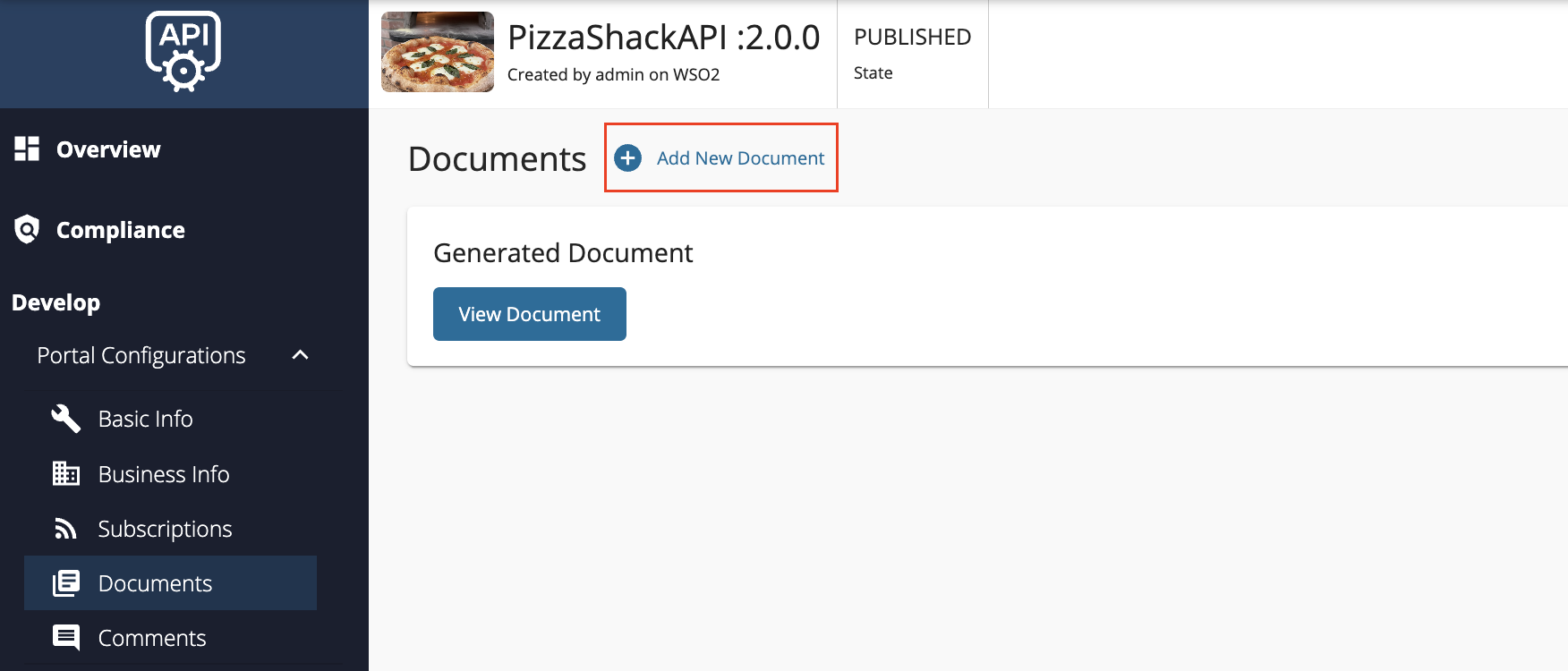The image size is (1568, 671).
Task: Go to the Compliance menu item
Action: point(121,230)
